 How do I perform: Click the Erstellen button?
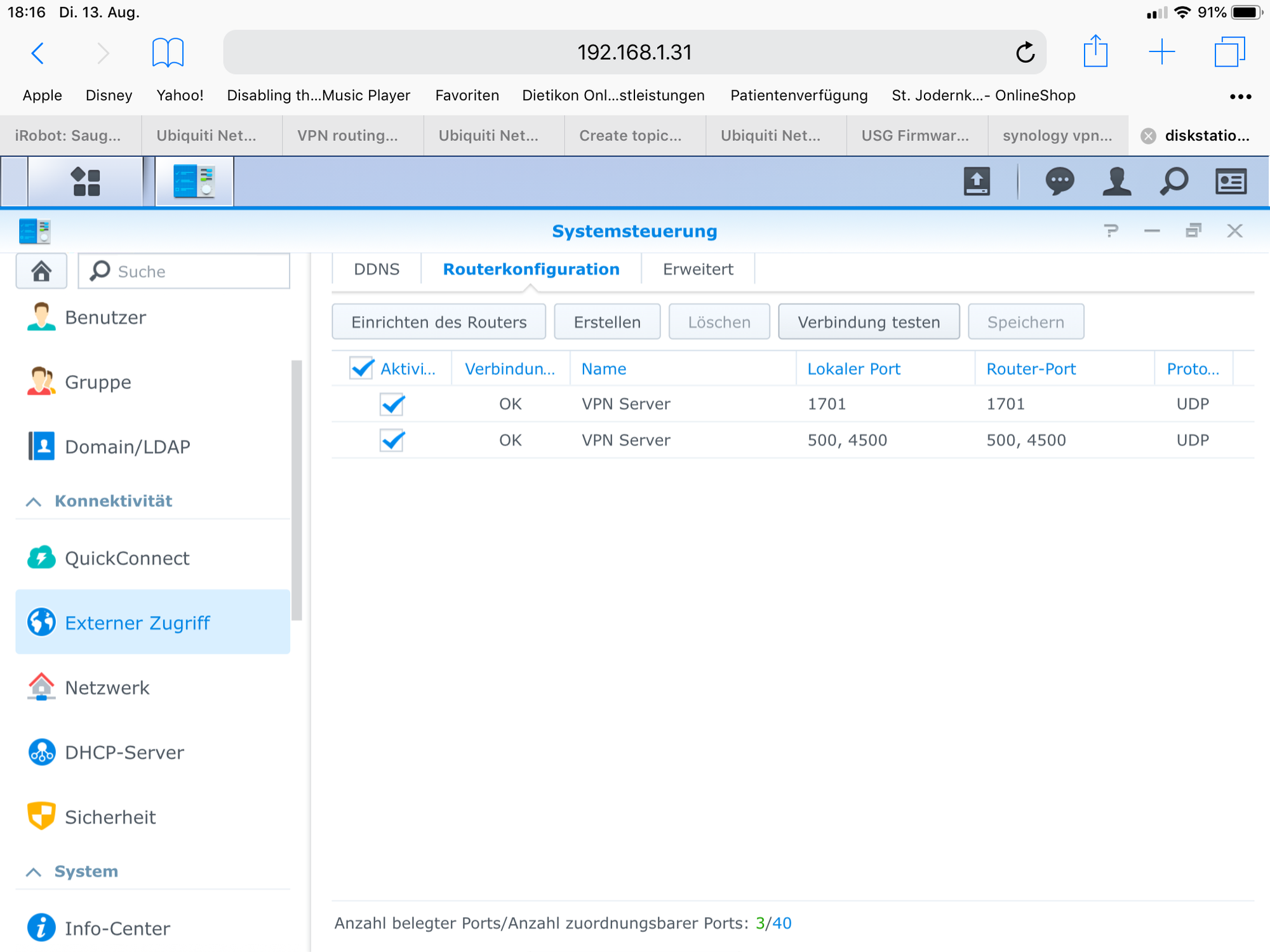tap(606, 322)
